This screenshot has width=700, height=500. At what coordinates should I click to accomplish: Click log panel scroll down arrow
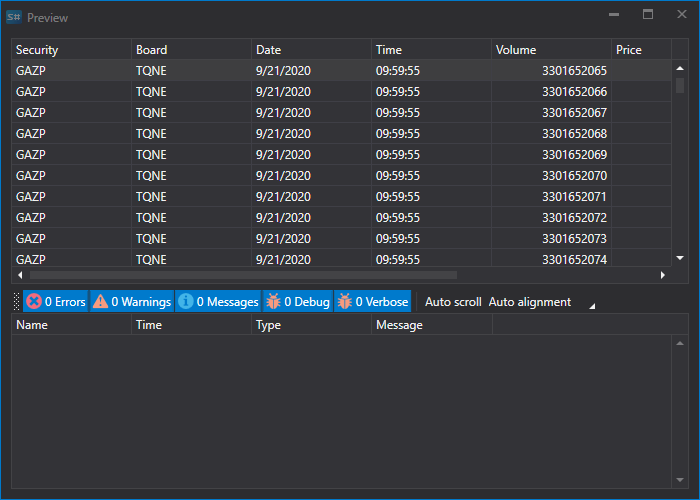click(680, 480)
